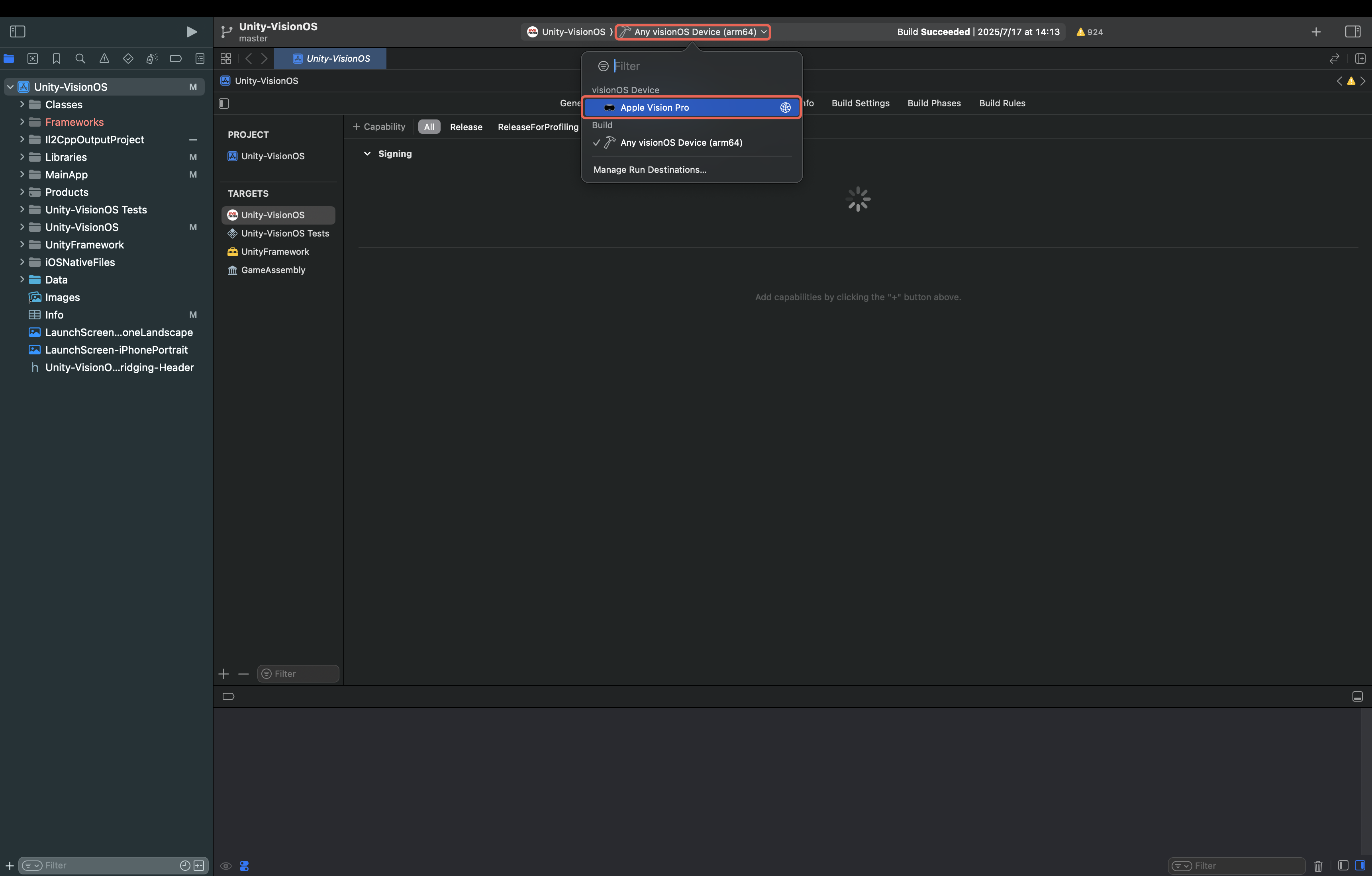Image resolution: width=1372 pixels, height=876 pixels.
Task: Jump to the next issue chevron
Action: point(1363,81)
